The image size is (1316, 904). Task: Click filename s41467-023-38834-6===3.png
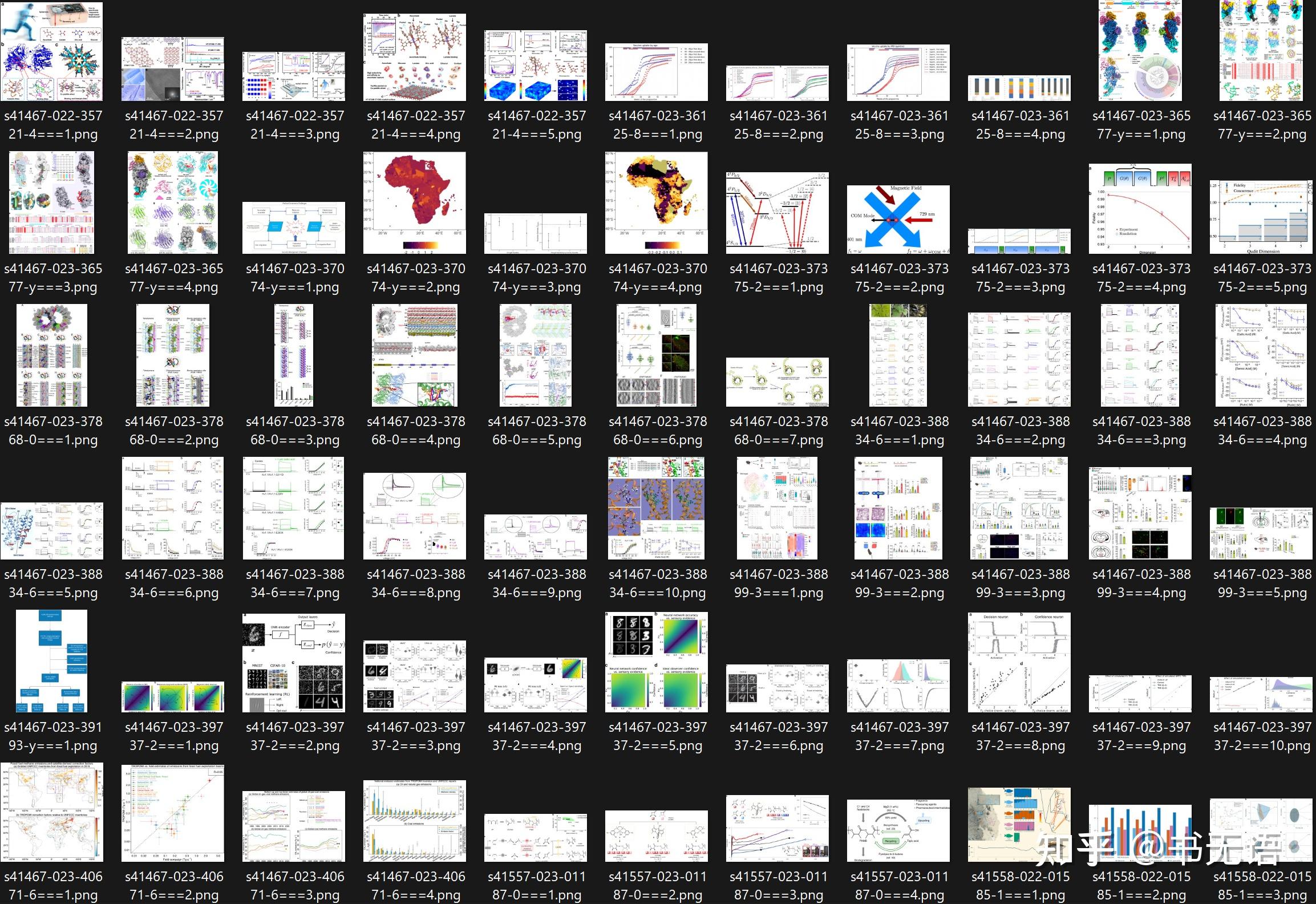point(1141,431)
